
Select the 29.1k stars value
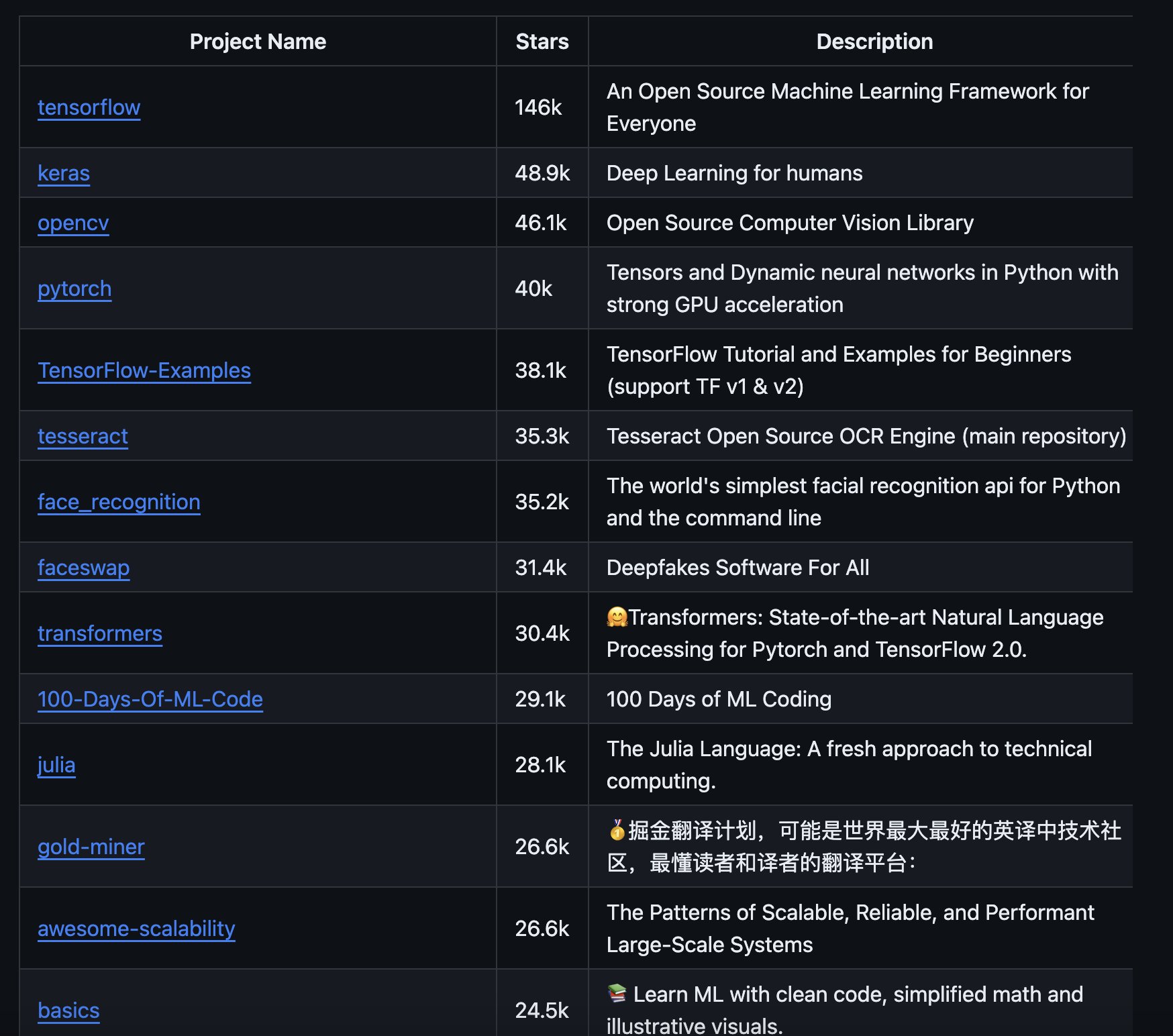click(x=541, y=699)
